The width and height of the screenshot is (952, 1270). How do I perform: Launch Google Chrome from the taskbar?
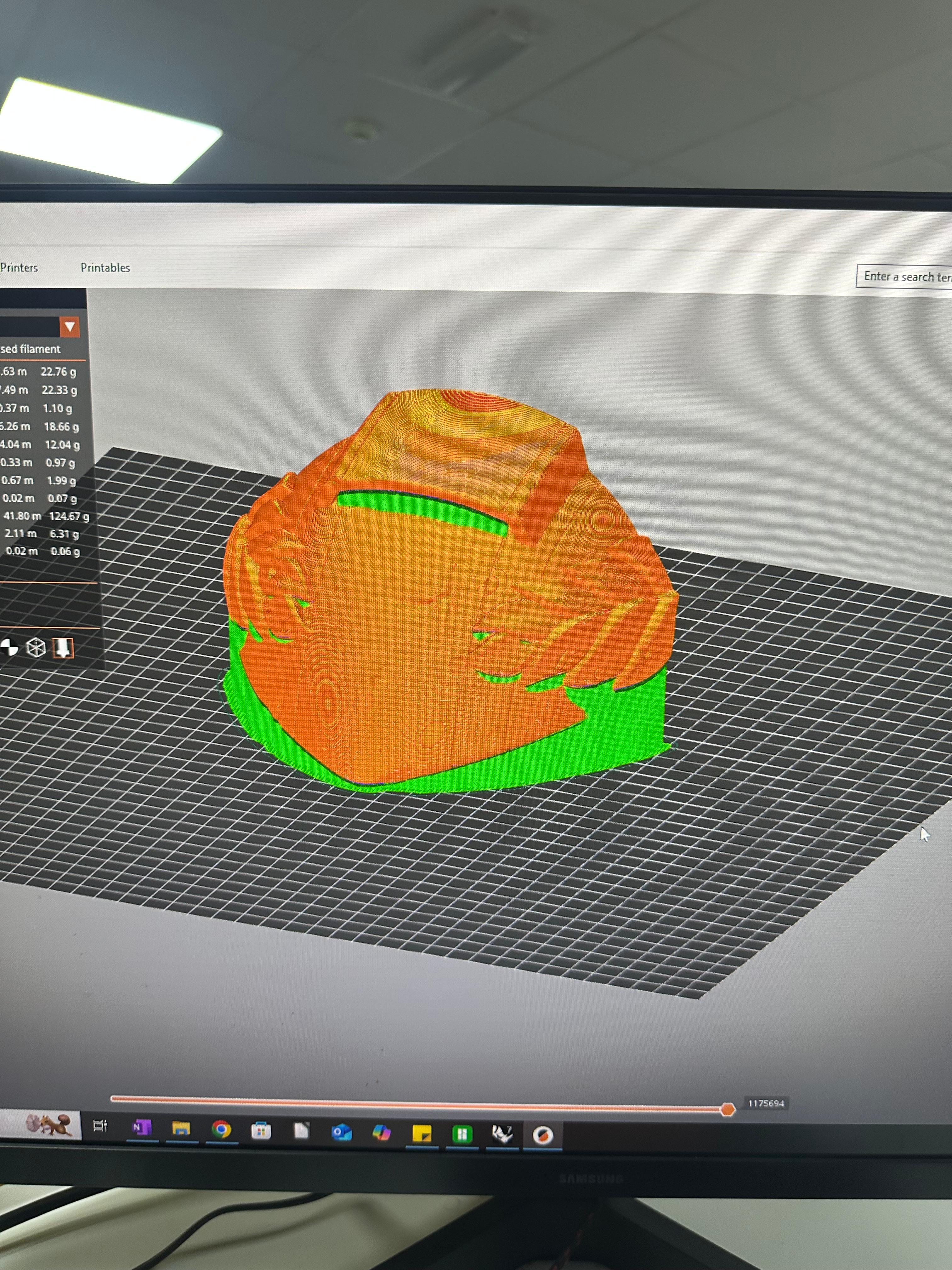pyautogui.click(x=222, y=1129)
